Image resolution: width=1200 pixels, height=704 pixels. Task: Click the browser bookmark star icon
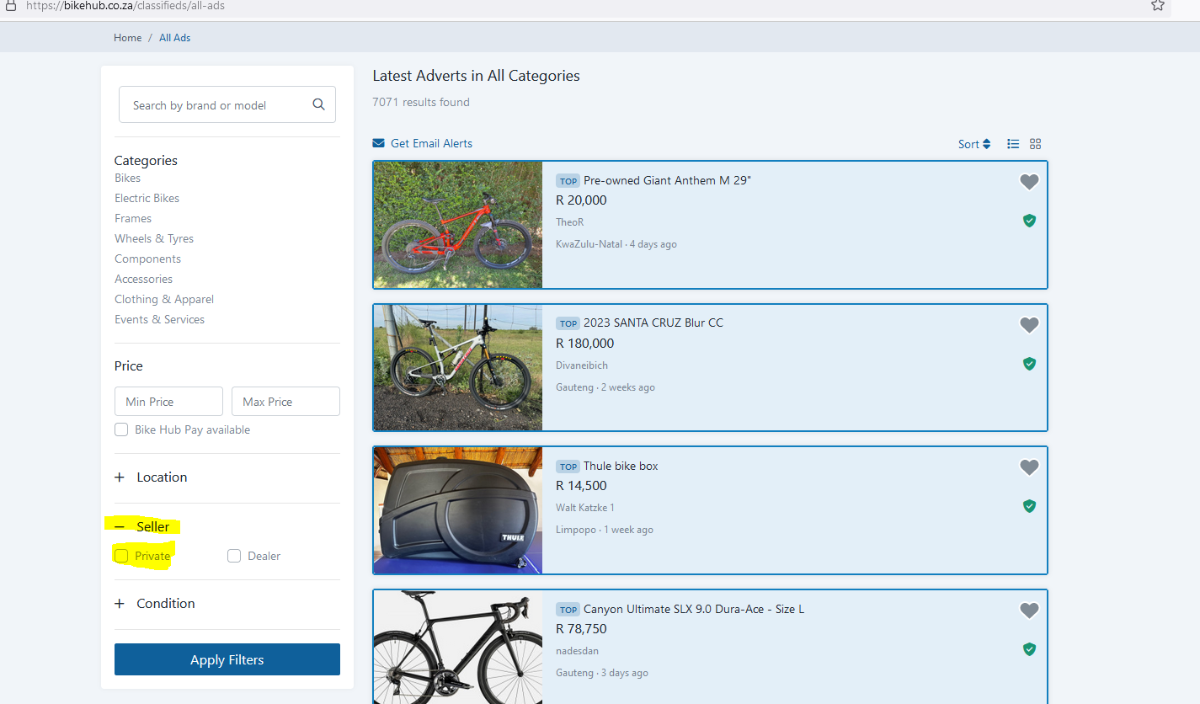pos(1157,5)
